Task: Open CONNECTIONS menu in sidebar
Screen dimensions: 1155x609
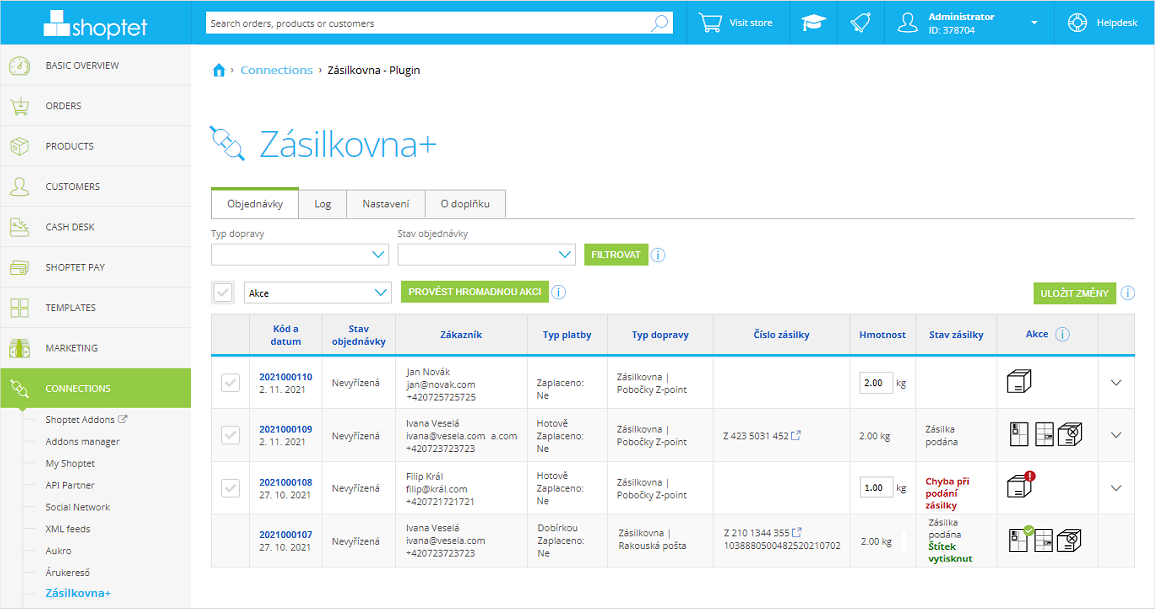Action: (96, 388)
